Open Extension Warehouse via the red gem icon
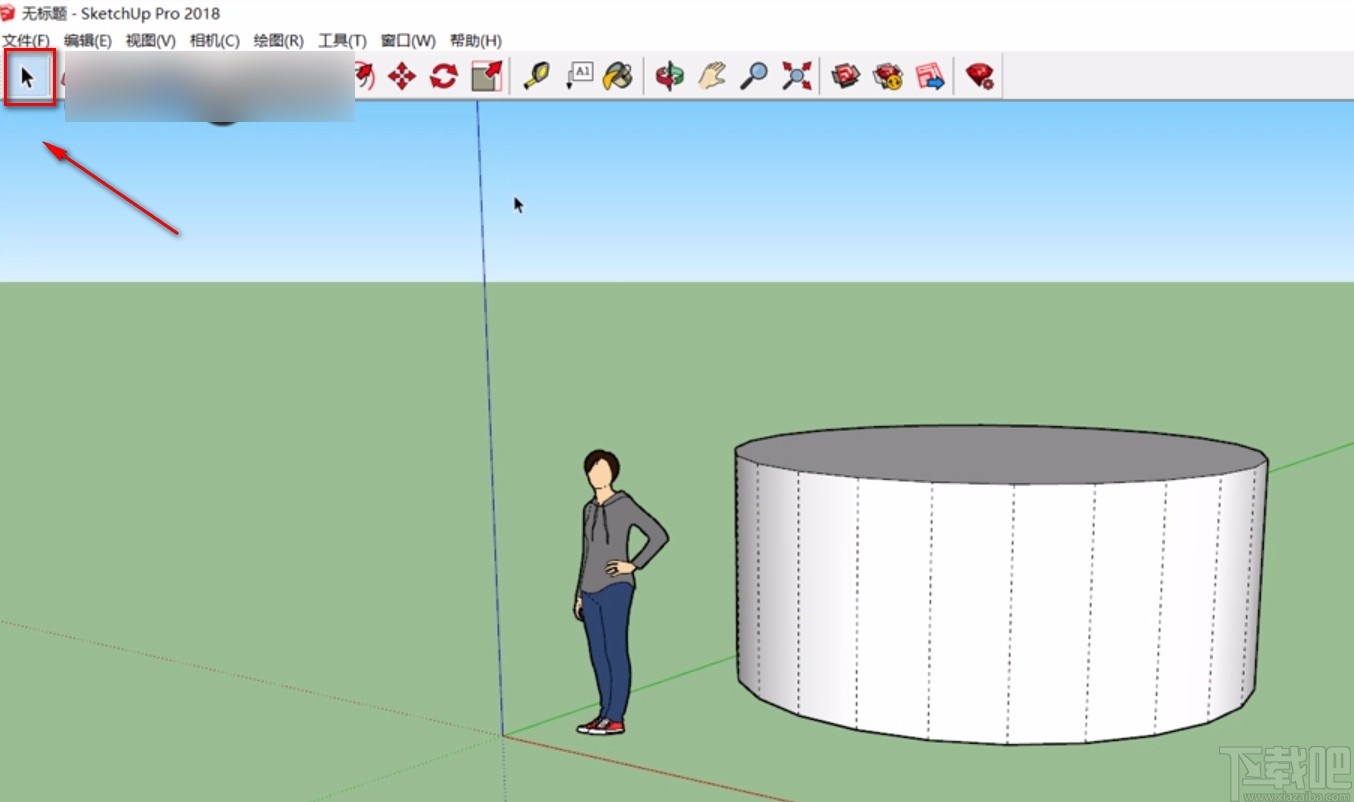Viewport: 1354px width, 802px height. (x=979, y=75)
